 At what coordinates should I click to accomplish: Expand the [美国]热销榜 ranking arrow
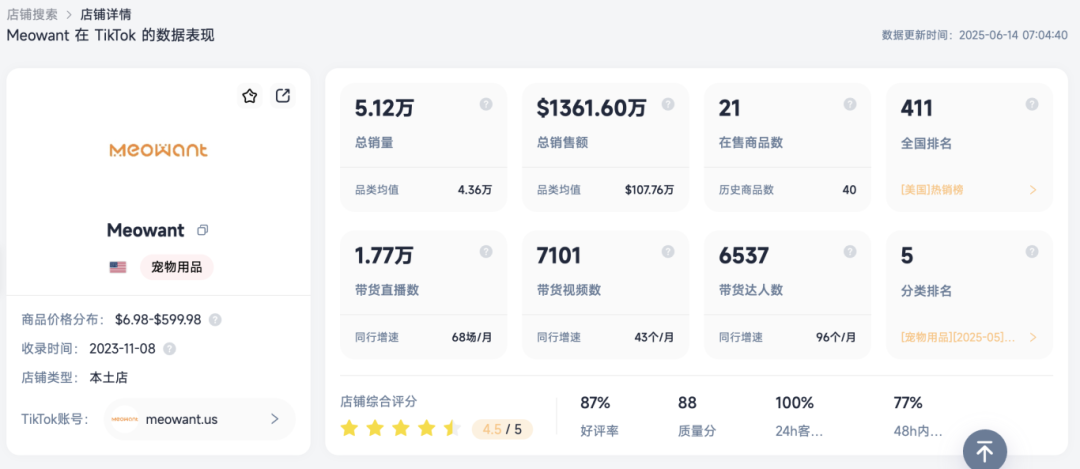click(1032, 190)
